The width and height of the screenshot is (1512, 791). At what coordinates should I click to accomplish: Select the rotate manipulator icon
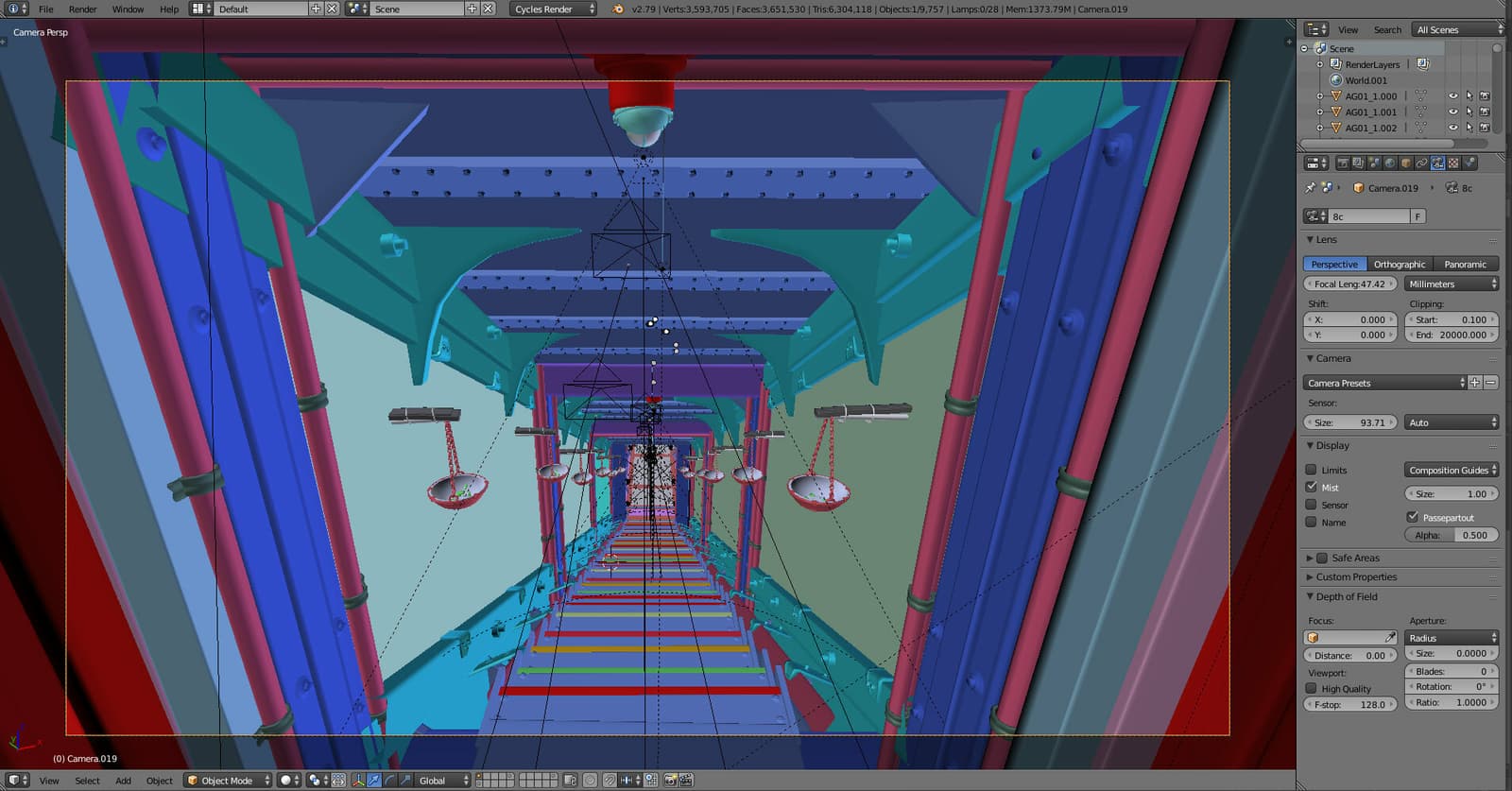pos(390,781)
